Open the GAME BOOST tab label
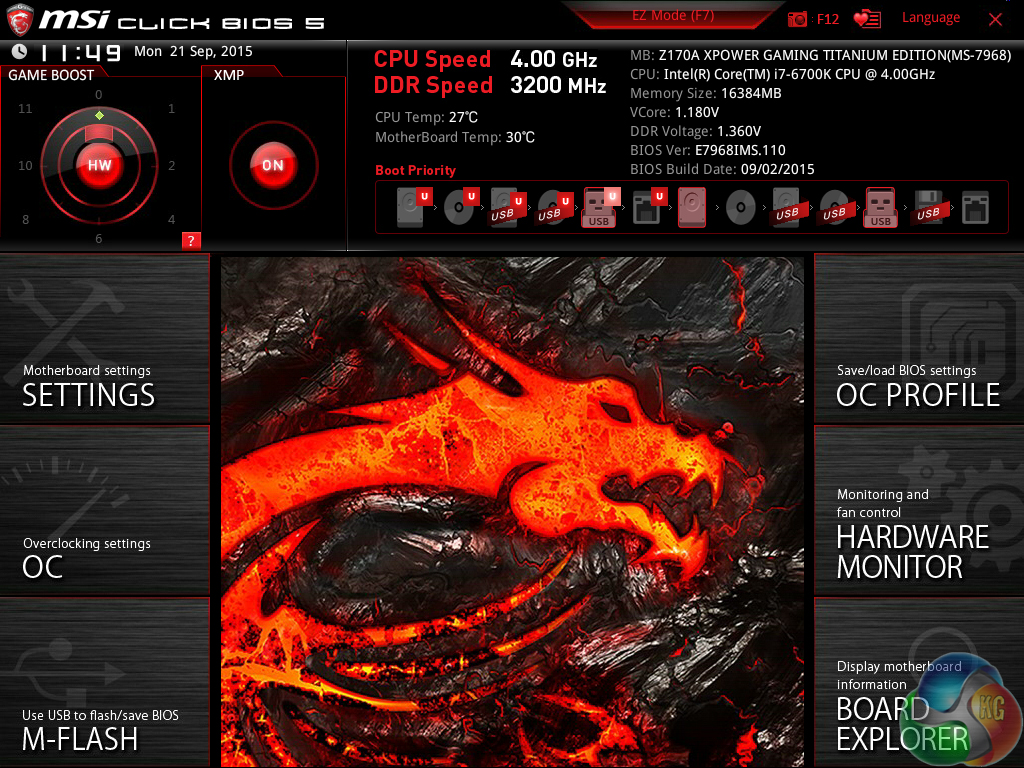Screen dimensions: 1024x768 pyautogui.click(x=51, y=75)
